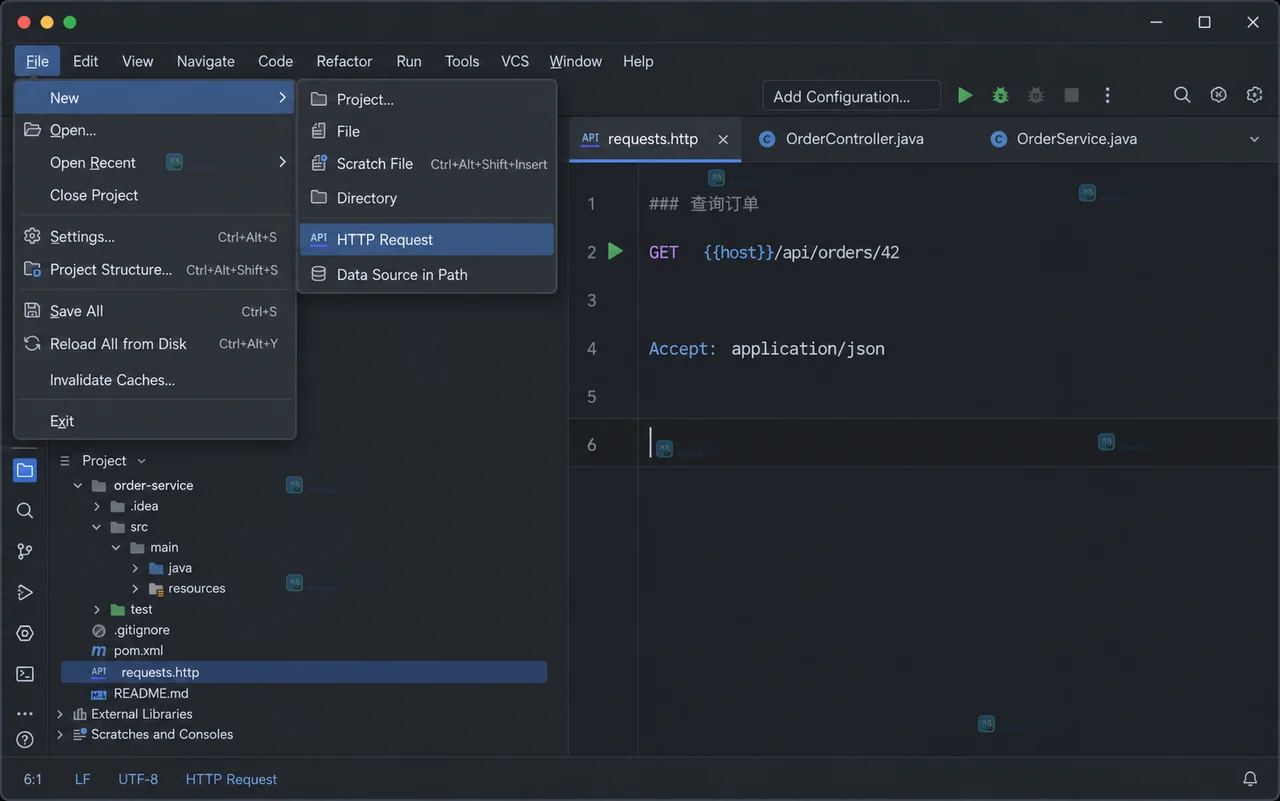The image size is (1280, 801).
Task: Collapse the src folder arrow
Action: tap(97, 527)
